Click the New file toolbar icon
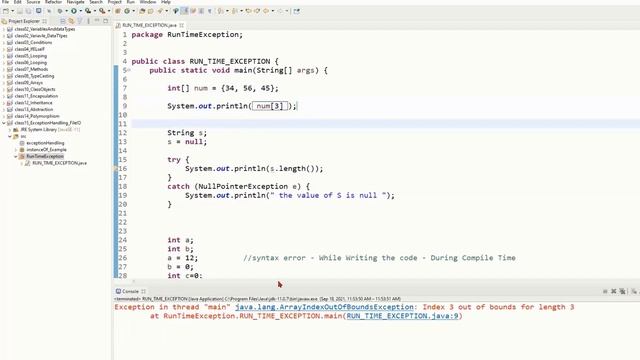Image resolution: width=640 pixels, height=360 pixels. 6,11
